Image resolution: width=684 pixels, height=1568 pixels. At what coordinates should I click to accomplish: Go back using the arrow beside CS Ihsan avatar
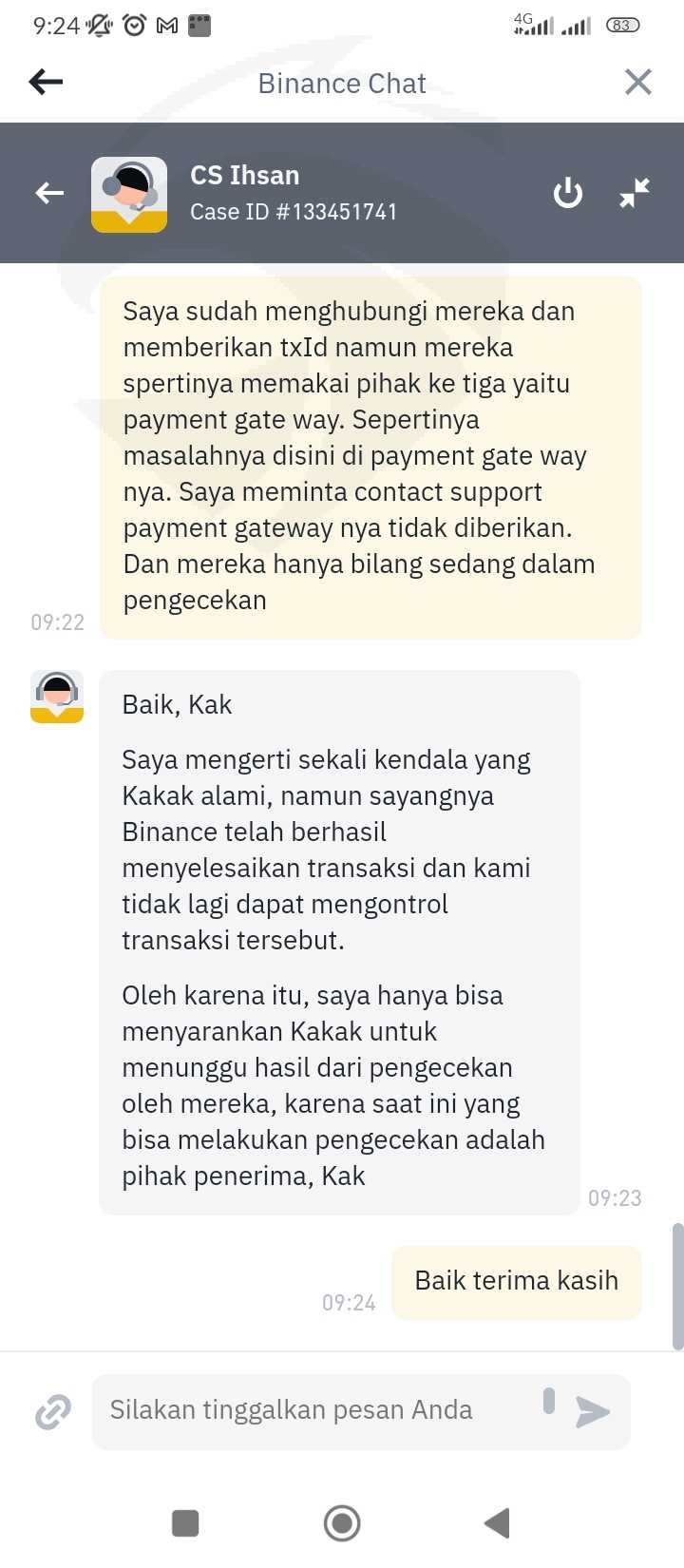pos(49,194)
